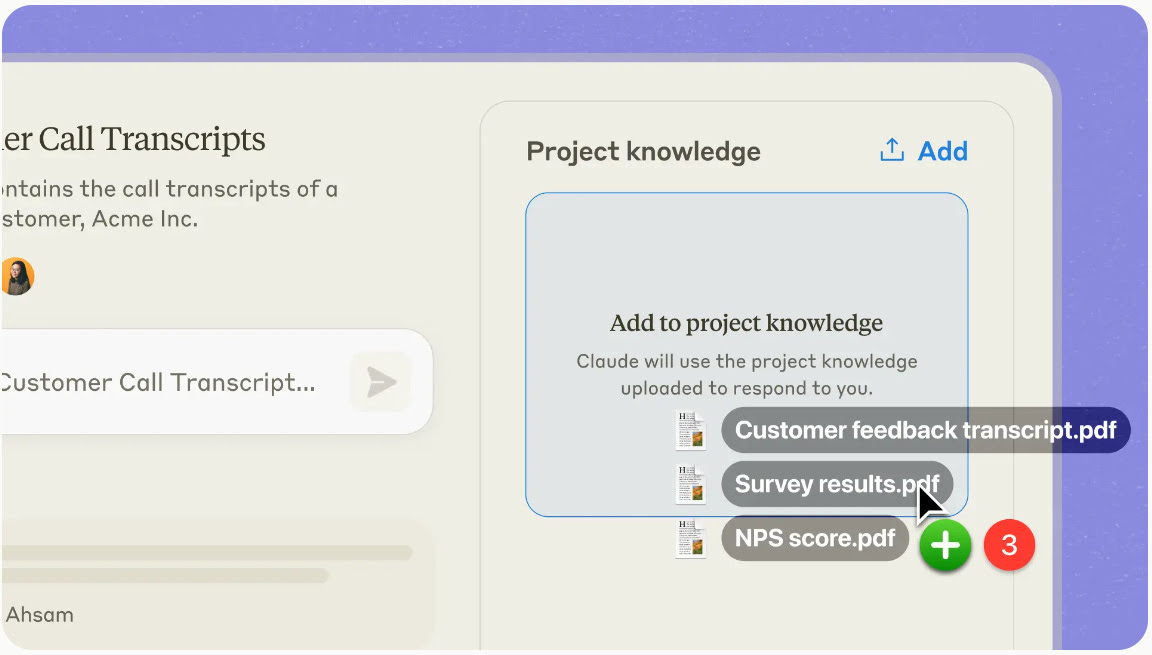Click the Customer Call Transcript input field
Screen dimensions: 1152x655
217,382
